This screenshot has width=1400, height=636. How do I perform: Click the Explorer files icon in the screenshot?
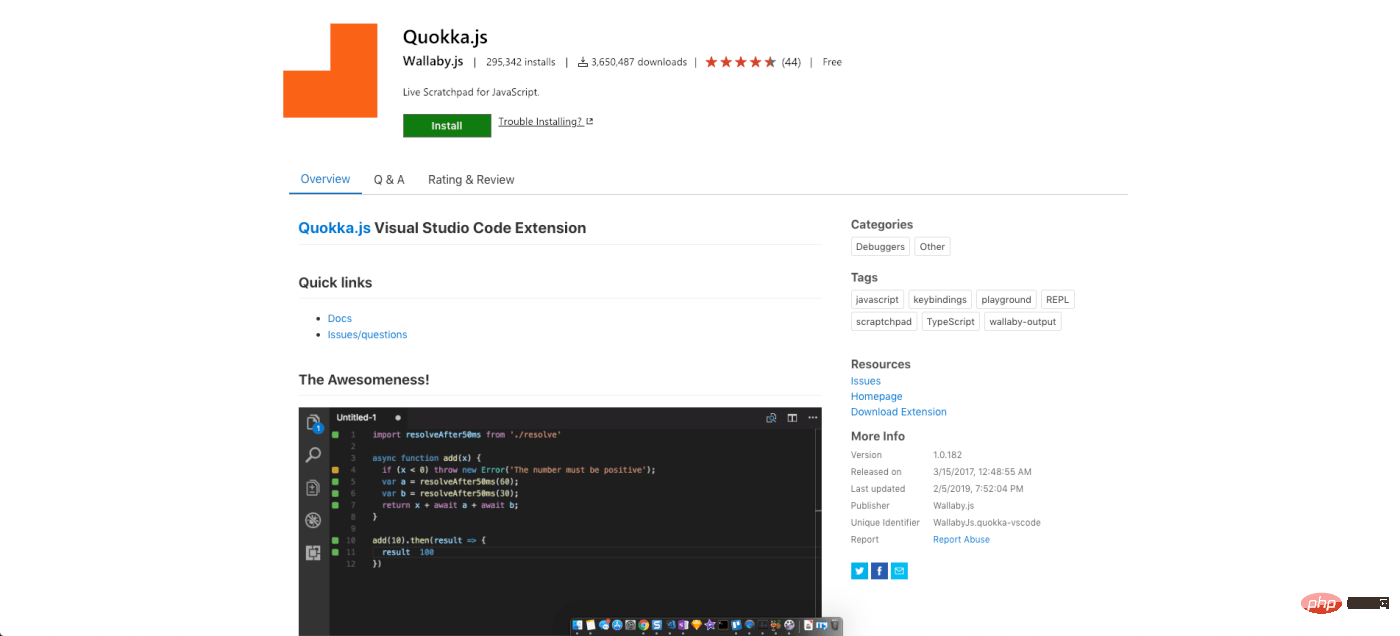pos(313,423)
